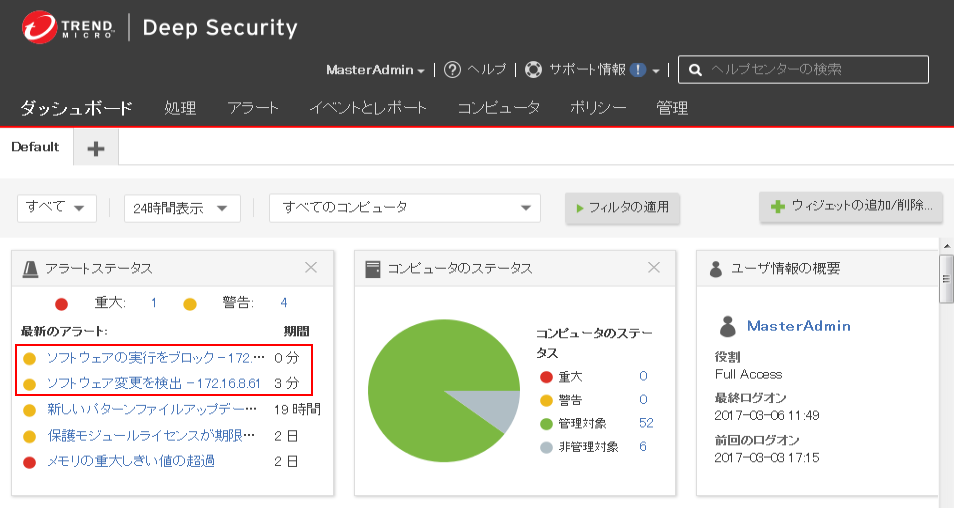Select the Default dashboard tab

[x=36, y=147]
